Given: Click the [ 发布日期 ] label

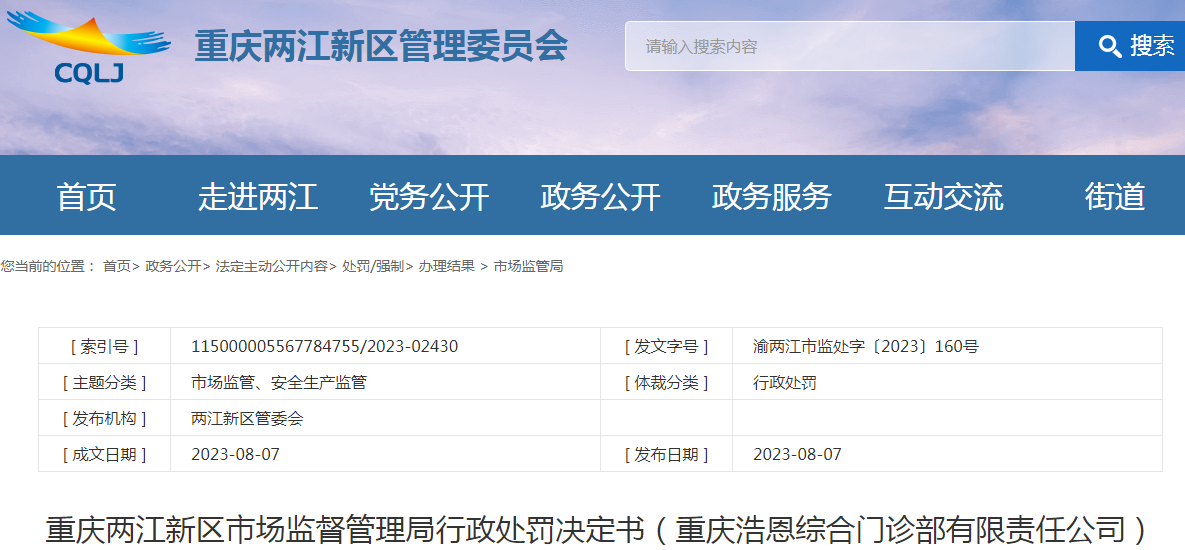Looking at the screenshot, I should tap(667, 455).
